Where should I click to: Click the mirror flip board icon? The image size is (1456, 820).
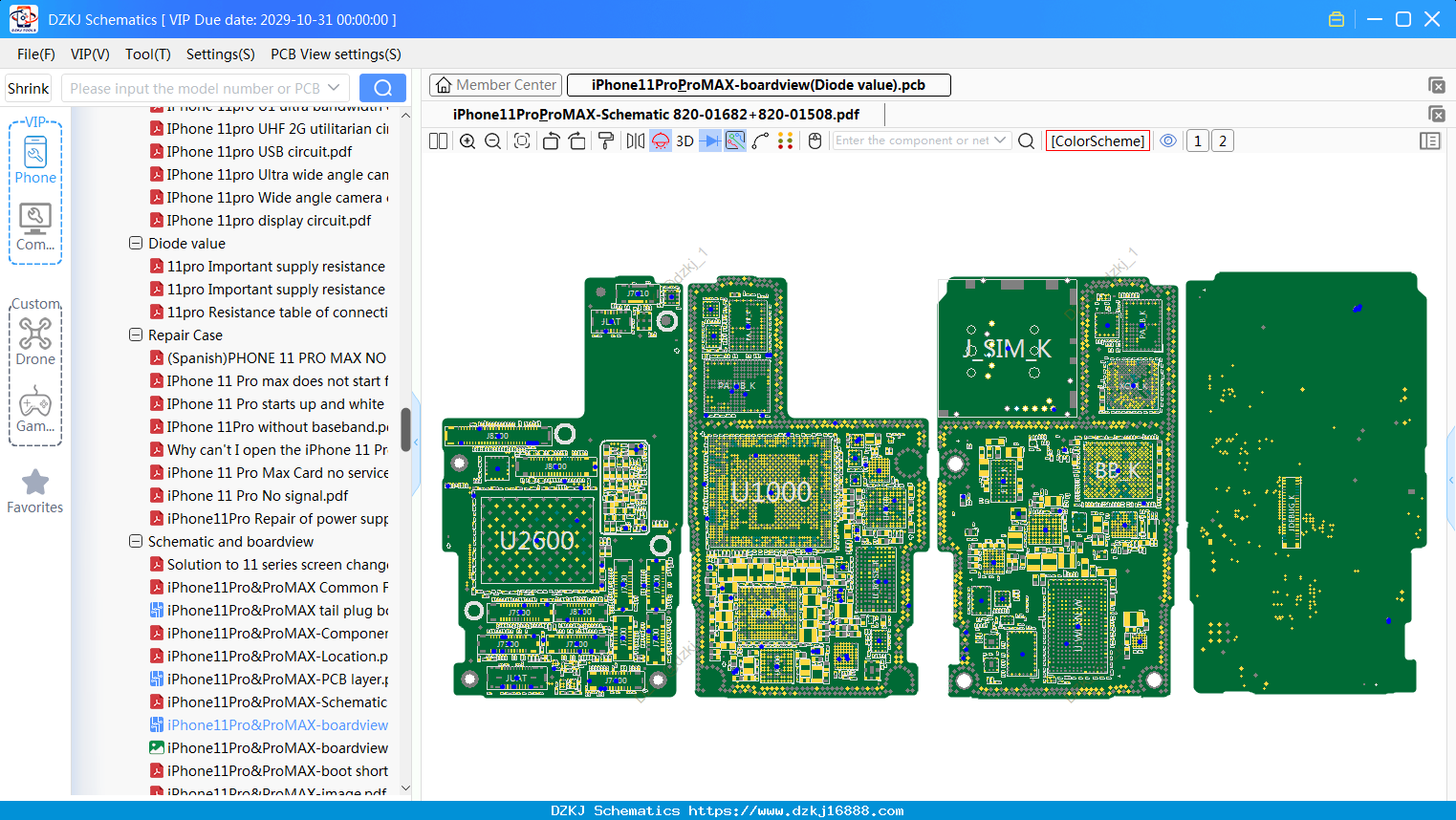click(635, 141)
